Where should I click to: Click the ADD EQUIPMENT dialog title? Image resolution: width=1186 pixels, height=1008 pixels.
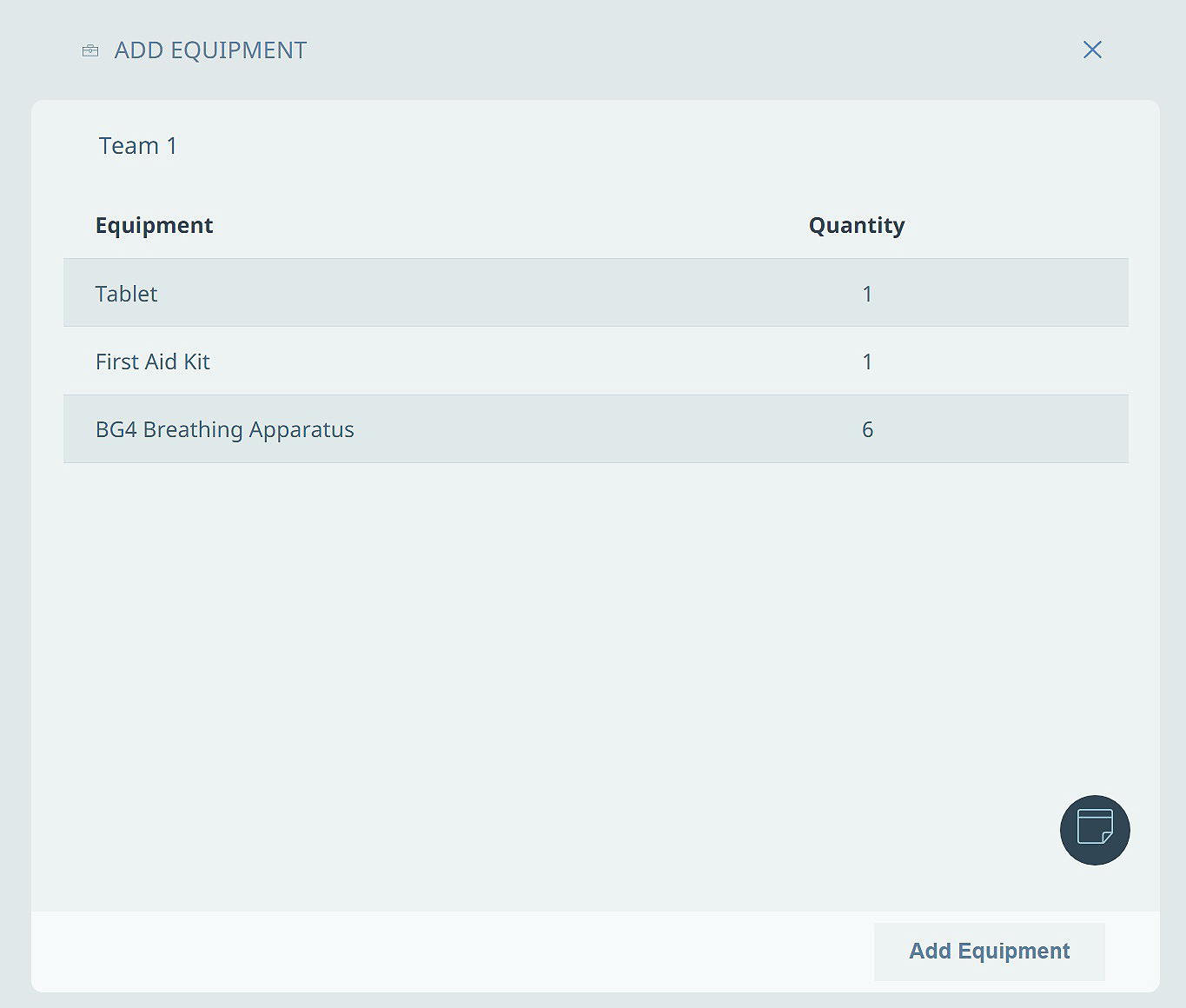click(210, 50)
